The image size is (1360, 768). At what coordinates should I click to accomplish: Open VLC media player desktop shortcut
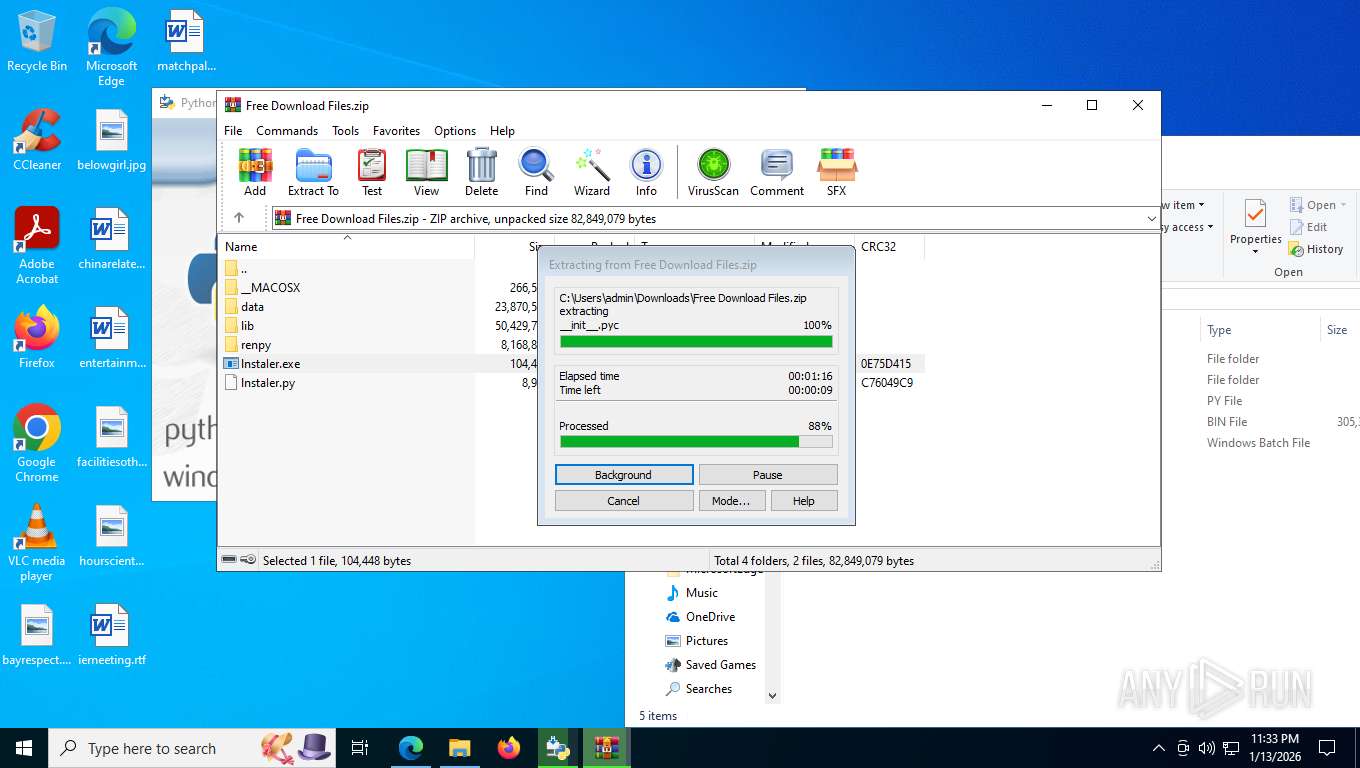(x=37, y=543)
